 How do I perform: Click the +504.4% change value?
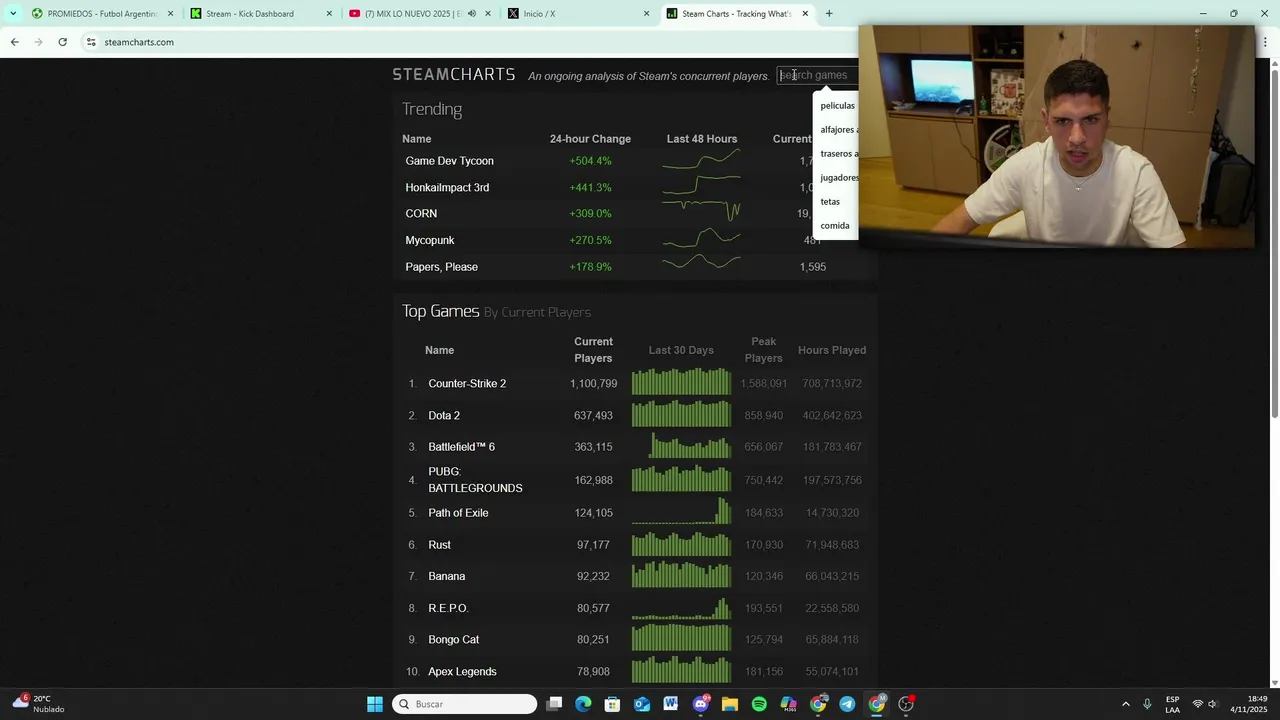(590, 161)
